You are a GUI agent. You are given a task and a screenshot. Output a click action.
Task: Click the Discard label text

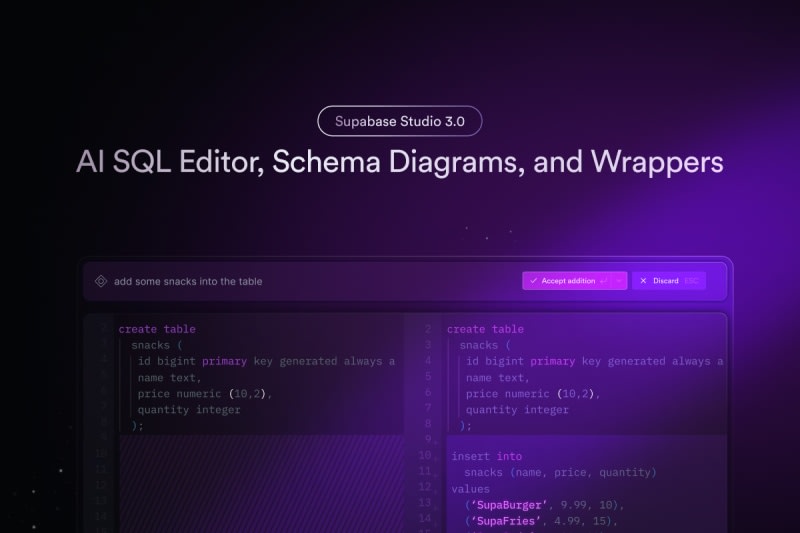click(666, 281)
